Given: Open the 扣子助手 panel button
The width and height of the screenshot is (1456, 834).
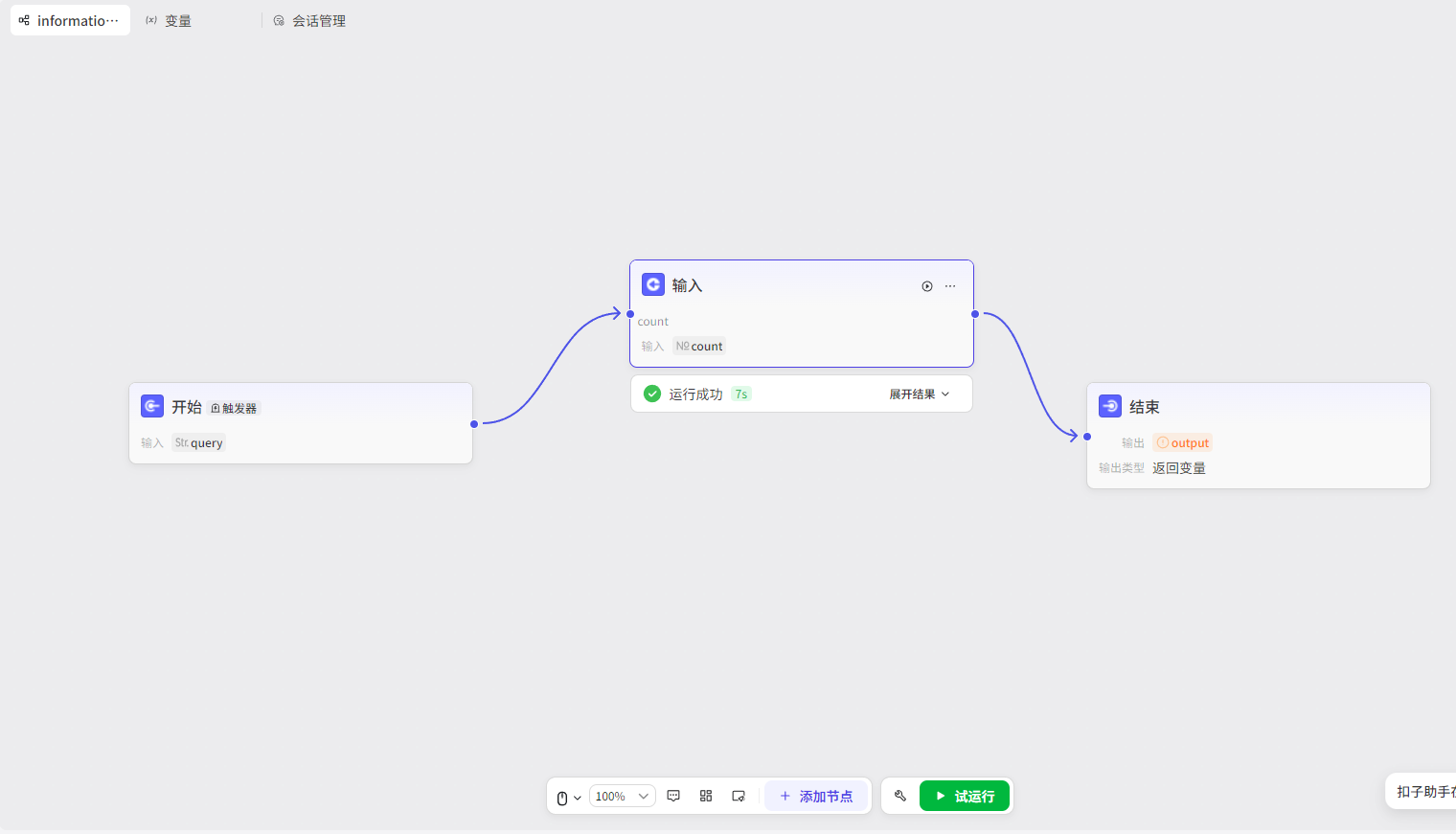Looking at the screenshot, I should [1423, 792].
